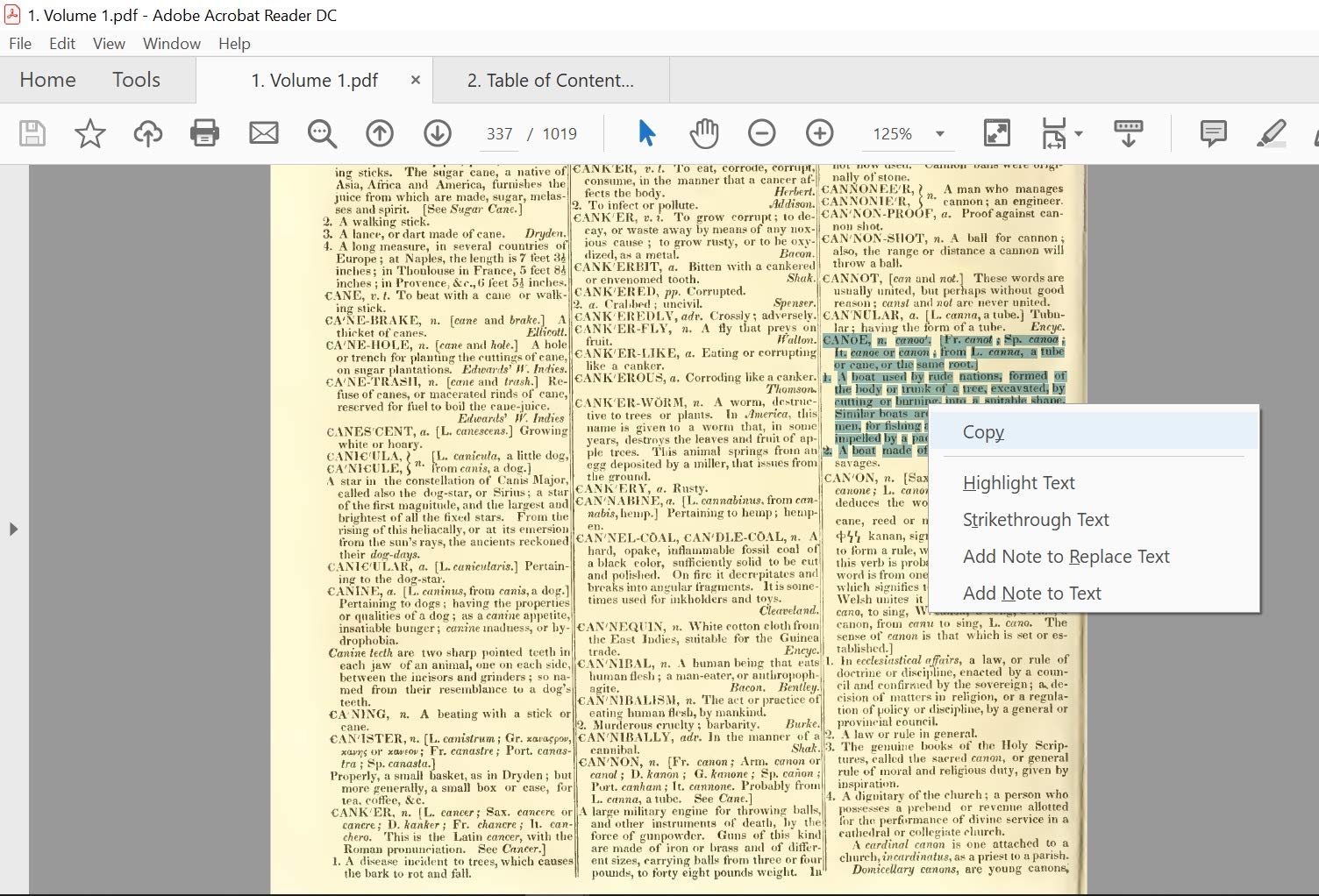Toggle fit page to window width

click(996, 133)
